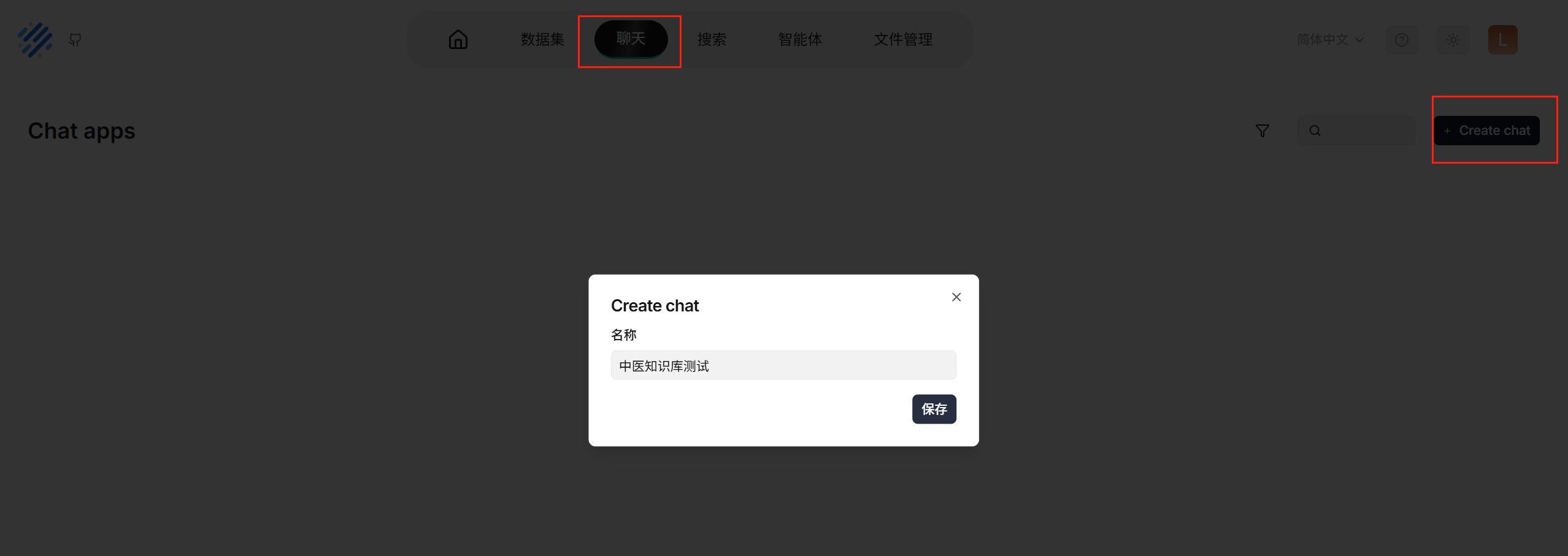Navigate to the 智能体 tab
Screen dimensions: 1568x556
tap(800, 40)
